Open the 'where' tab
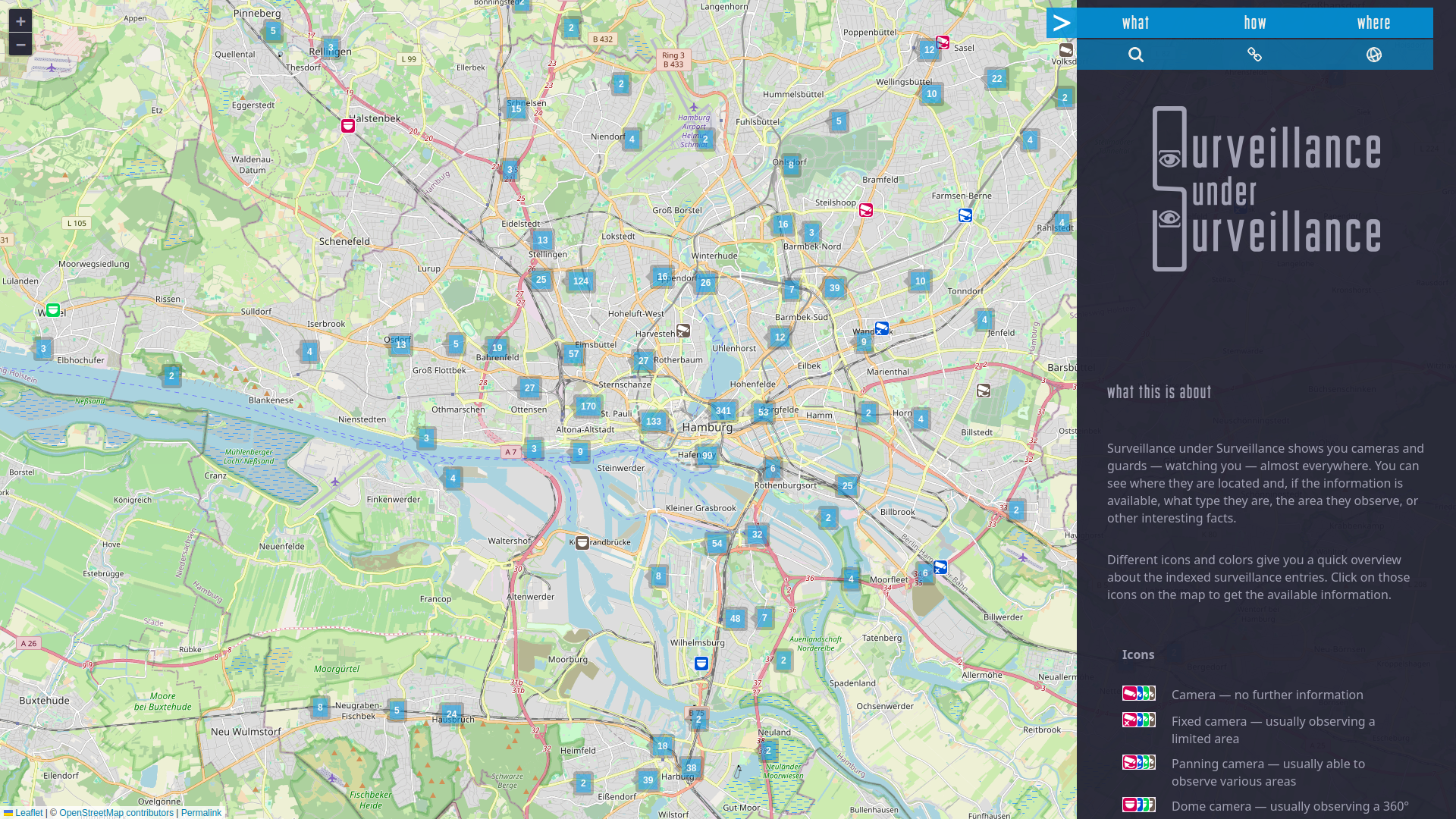This screenshot has width=1456, height=819. (1373, 23)
